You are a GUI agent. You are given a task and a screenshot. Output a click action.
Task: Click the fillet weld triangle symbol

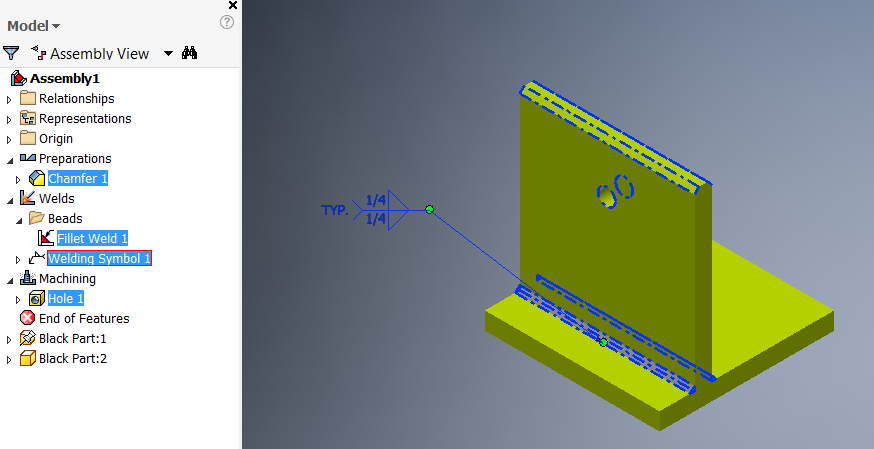[x=399, y=210]
